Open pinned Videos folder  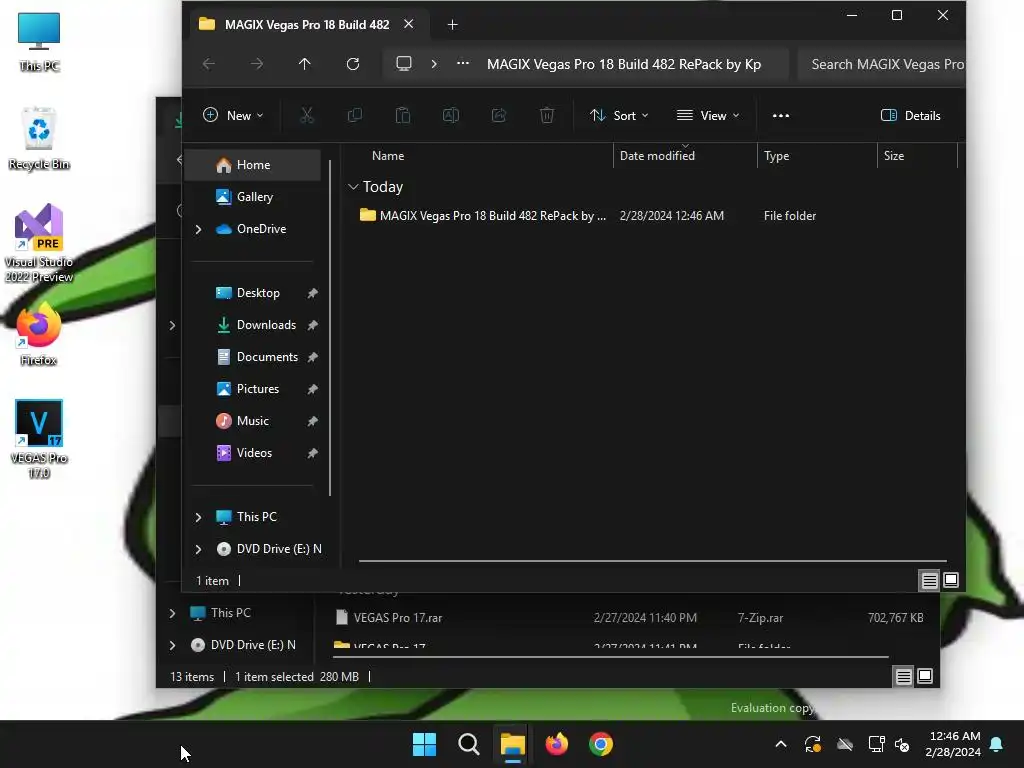tap(253, 453)
